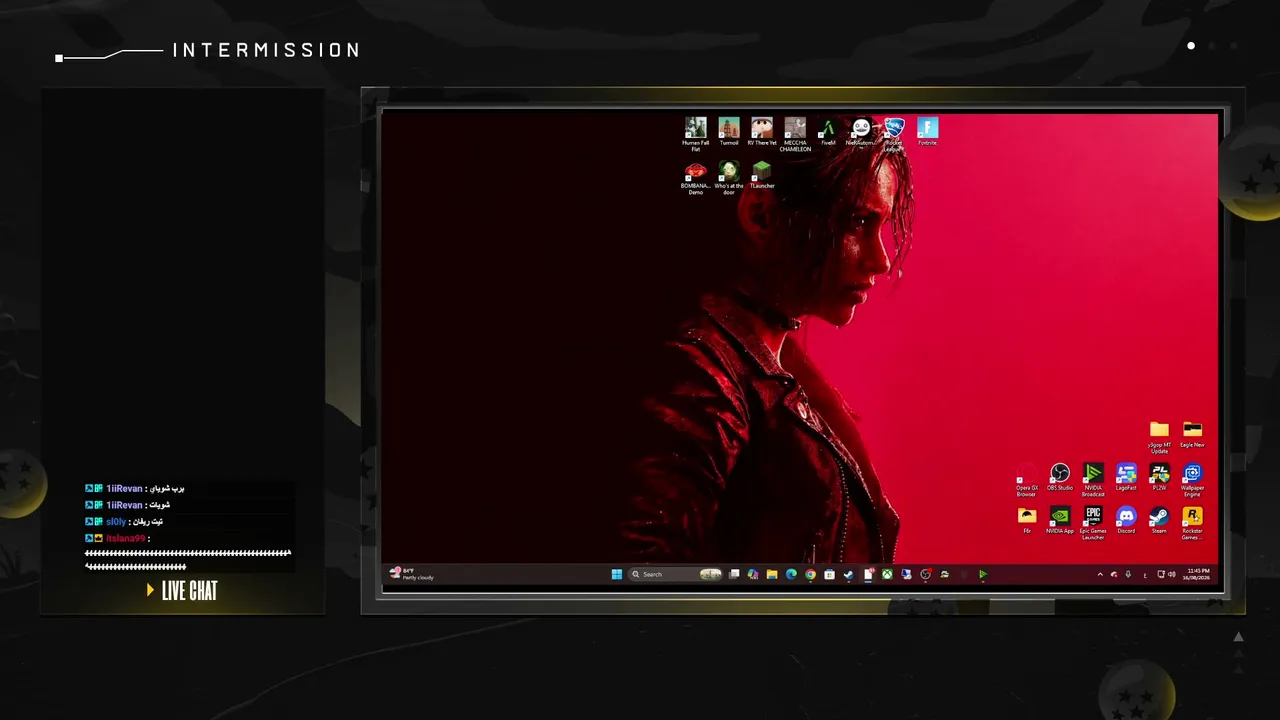Launch Microsoft Edge from the taskbar

tap(791, 574)
